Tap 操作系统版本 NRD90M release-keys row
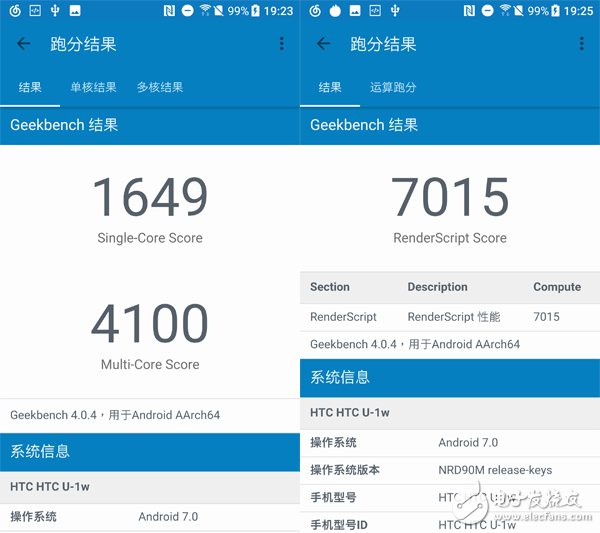The height and width of the screenshot is (533, 600). [450, 470]
